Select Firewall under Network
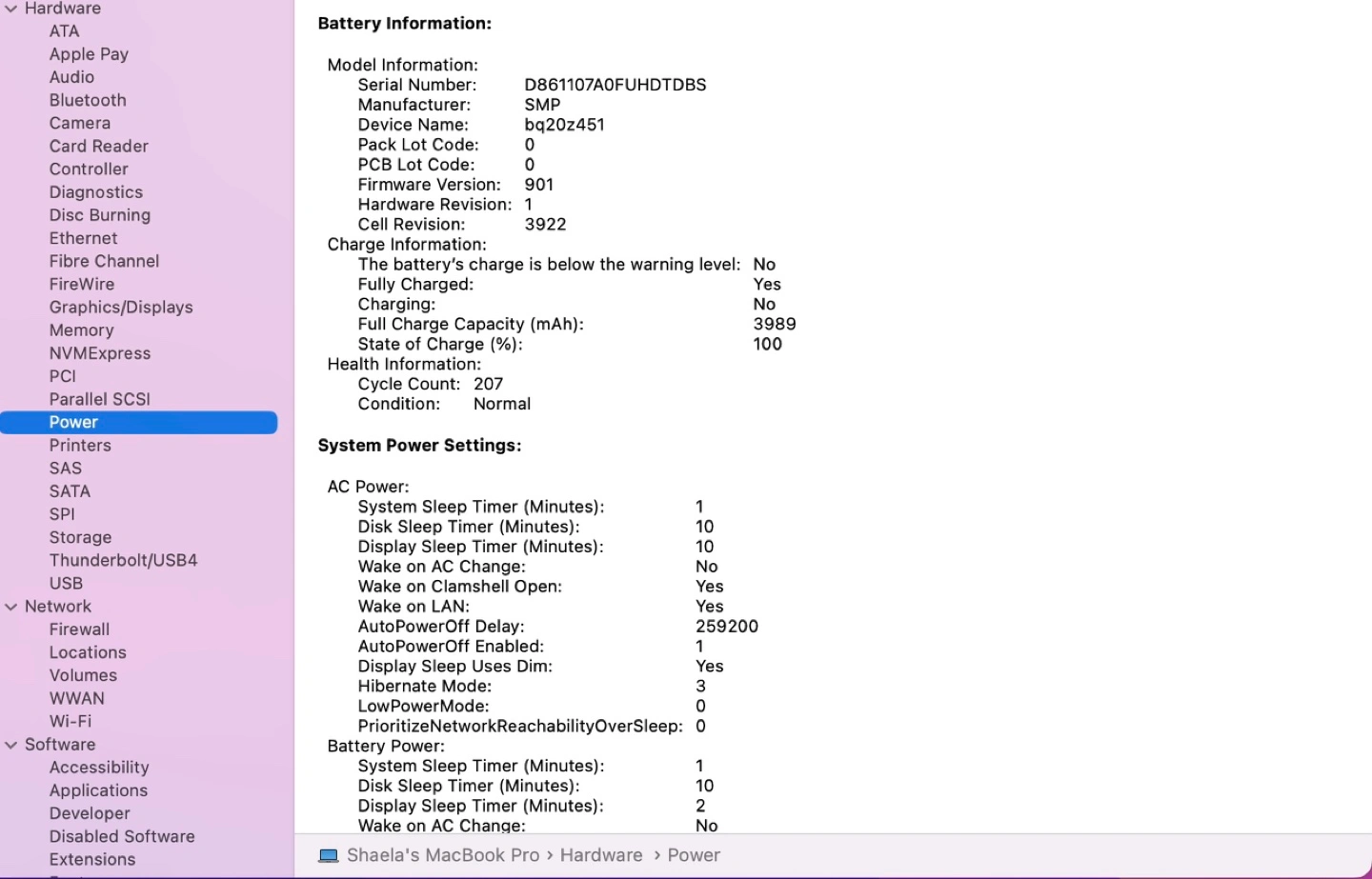The height and width of the screenshot is (879, 1372). tap(79, 629)
